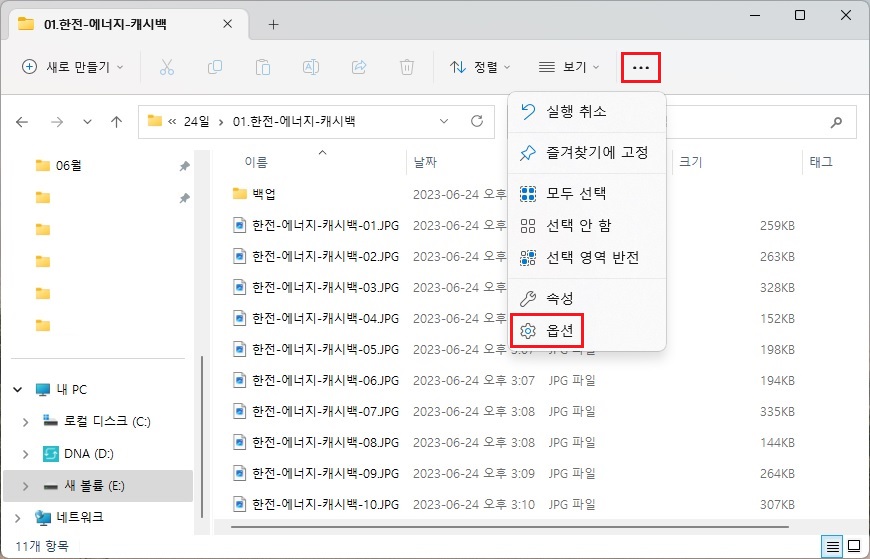Click the file icon of 한전-에너지-캐시백-06.JPG

tap(239, 380)
